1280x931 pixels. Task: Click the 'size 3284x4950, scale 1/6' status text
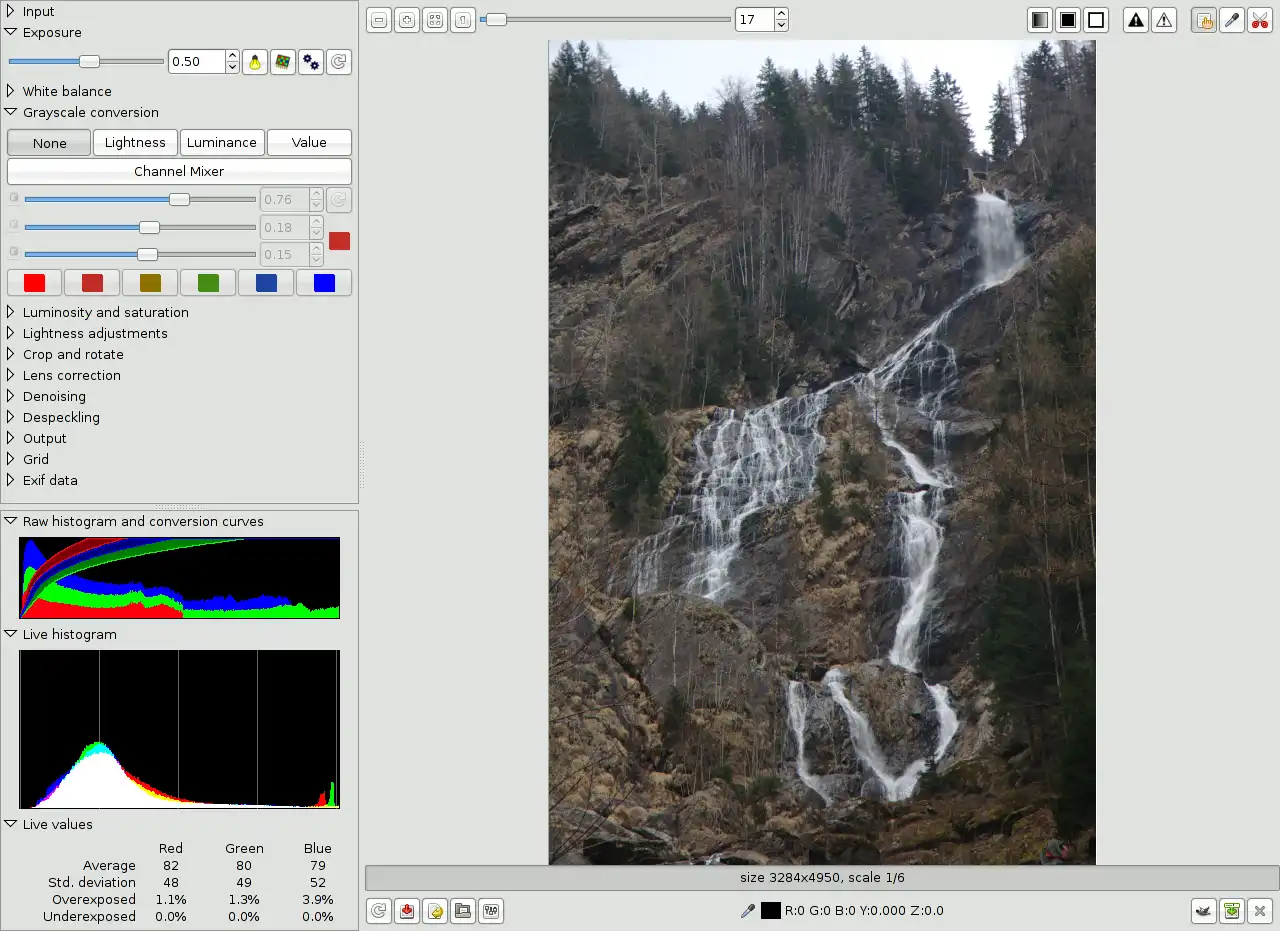point(822,878)
